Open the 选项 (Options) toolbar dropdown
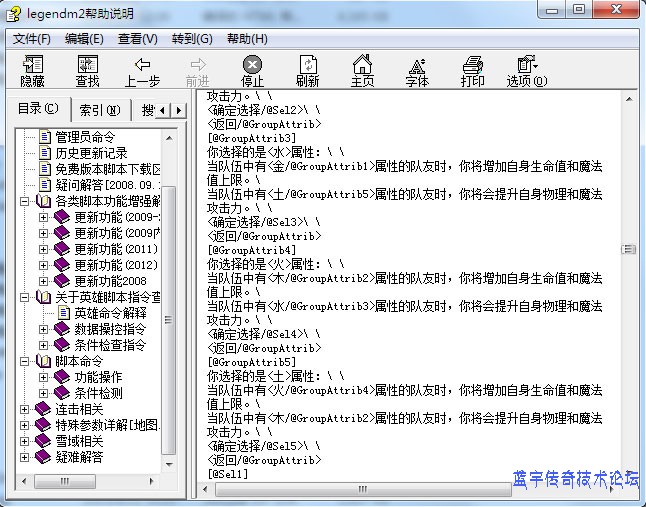The height and width of the screenshot is (507, 646). [x=527, y=70]
